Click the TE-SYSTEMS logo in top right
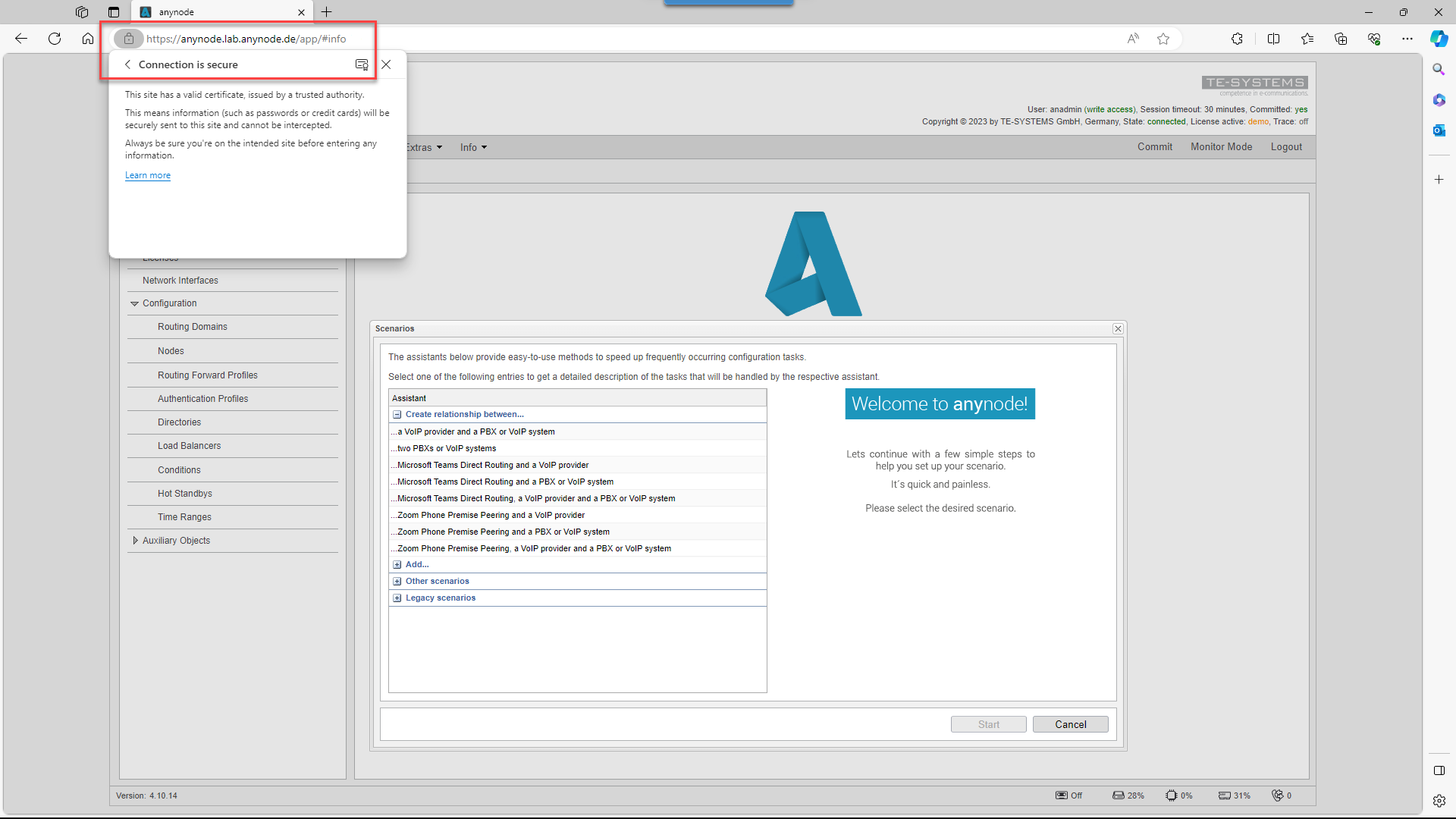This screenshot has width=1456, height=819. 1255,83
